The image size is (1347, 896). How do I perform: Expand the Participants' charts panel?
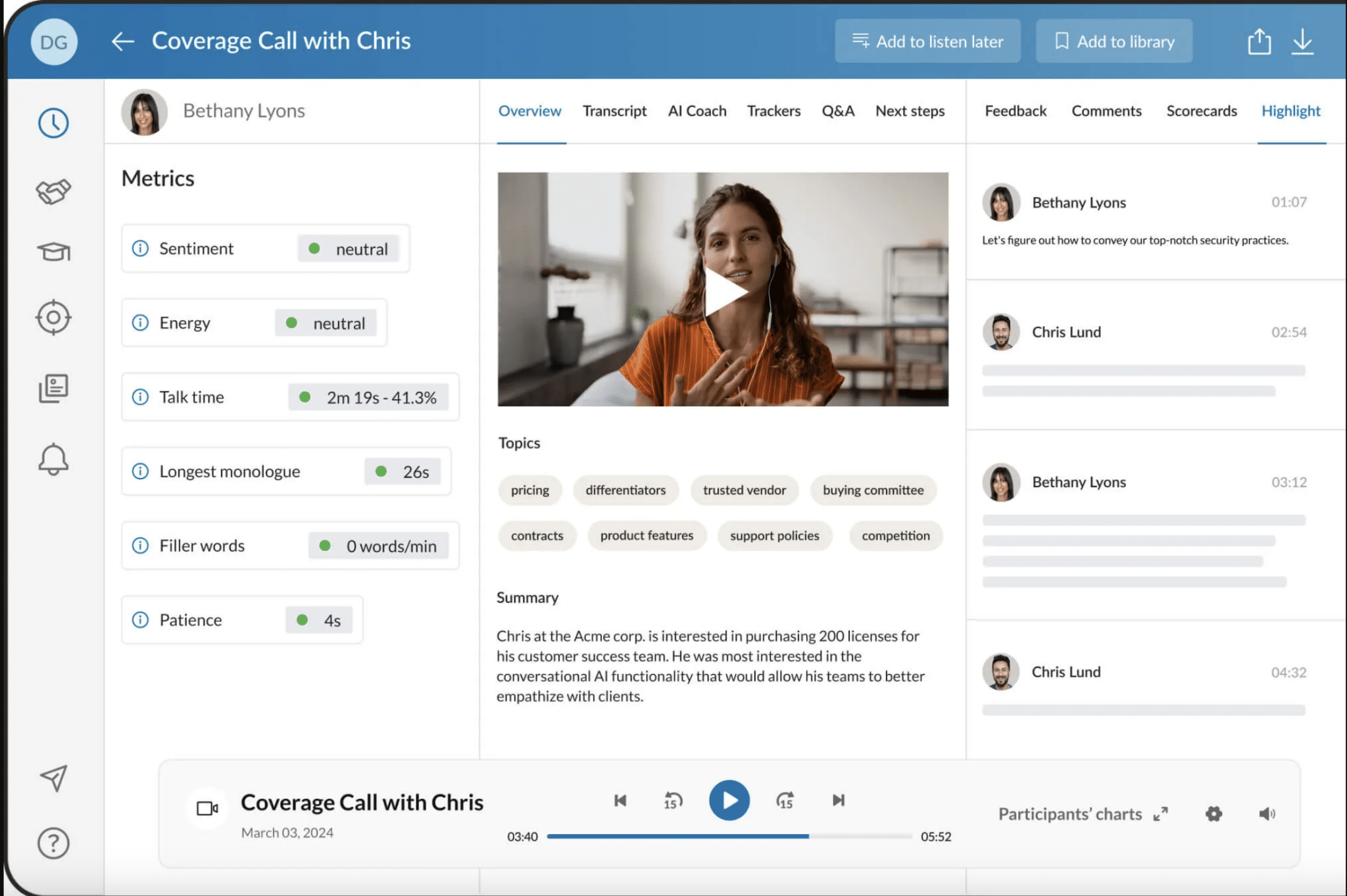click(1160, 814)
